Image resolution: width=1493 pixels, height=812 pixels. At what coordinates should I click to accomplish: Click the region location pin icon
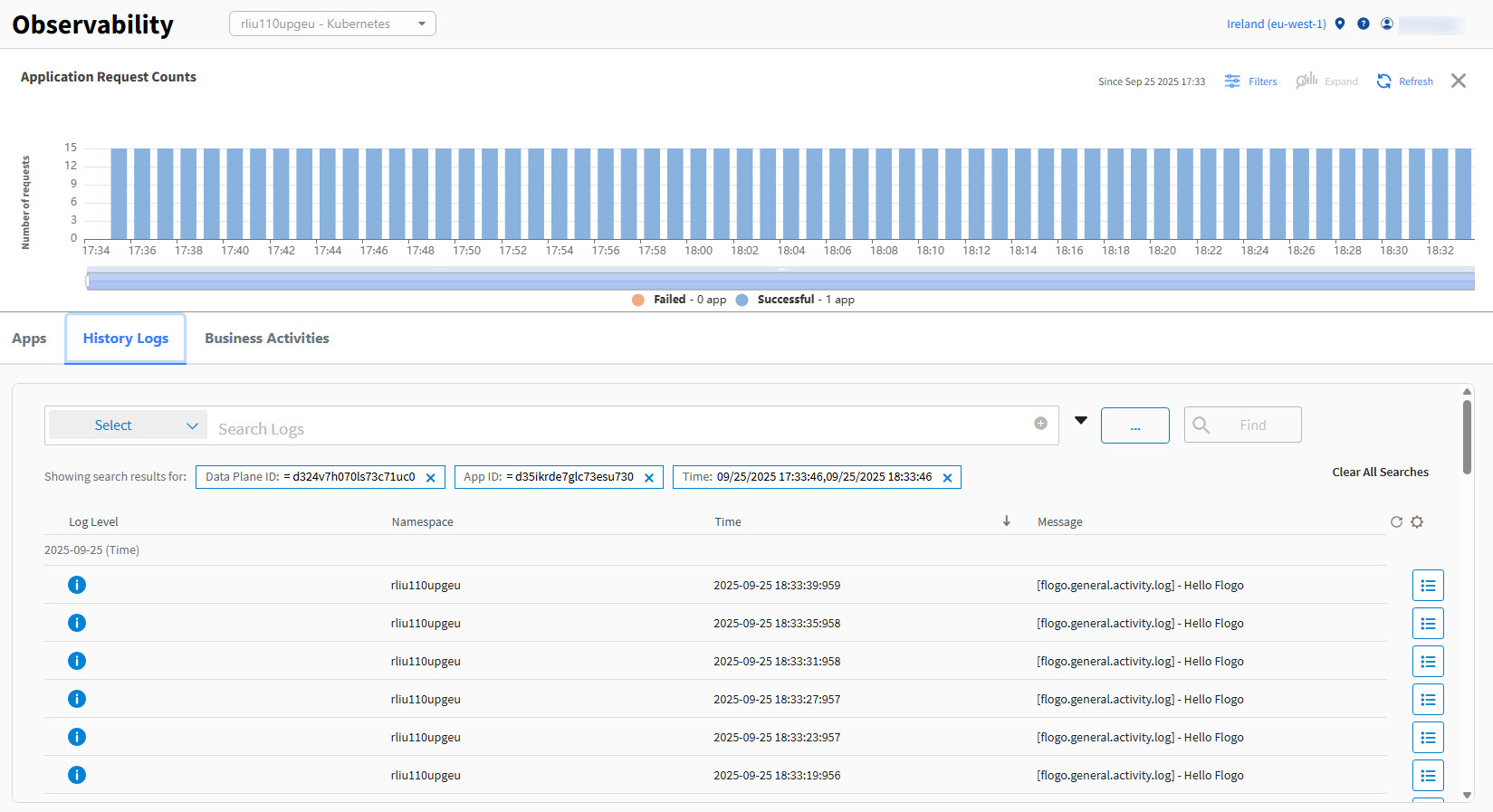pos(1340,24)
